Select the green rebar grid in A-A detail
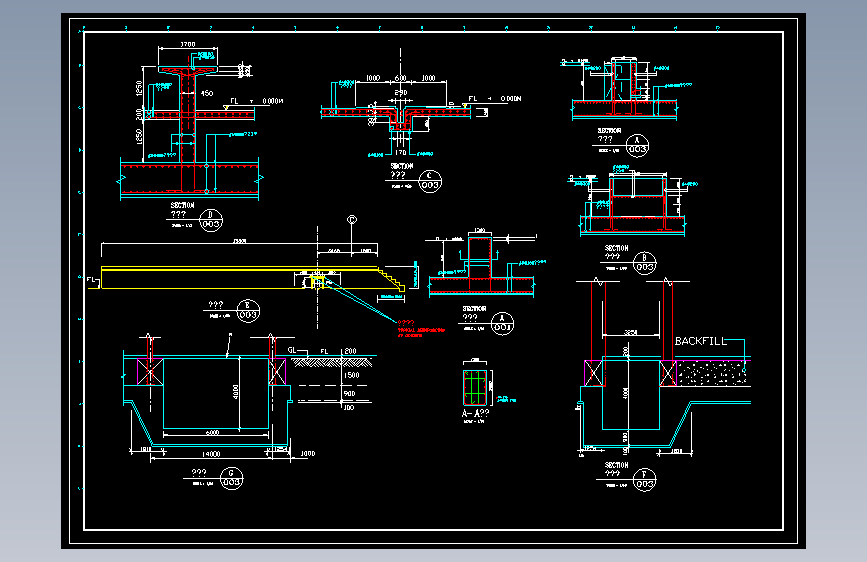The image size is (867, 562). point(474,387)
